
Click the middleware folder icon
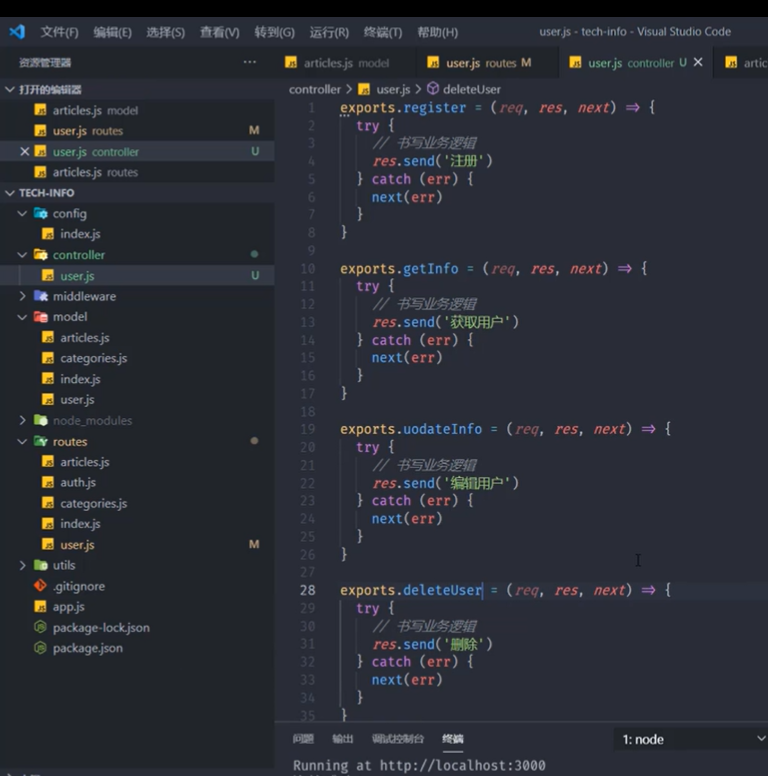pos(41,296)
